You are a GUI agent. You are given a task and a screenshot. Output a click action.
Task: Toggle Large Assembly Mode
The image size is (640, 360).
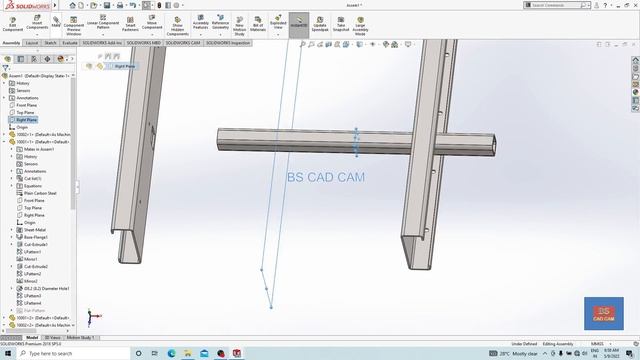point(360,26)
